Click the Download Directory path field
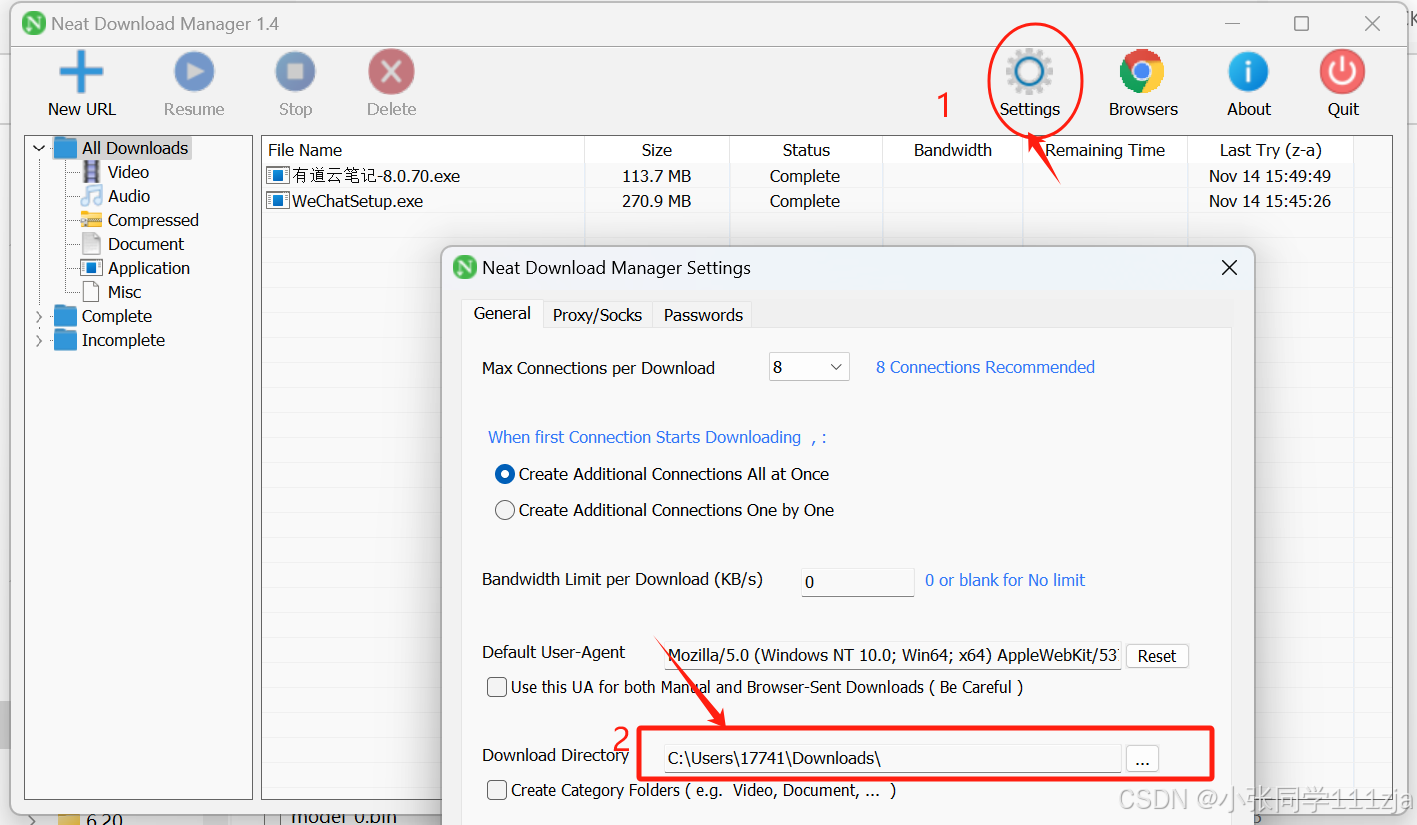 (893, 758)
